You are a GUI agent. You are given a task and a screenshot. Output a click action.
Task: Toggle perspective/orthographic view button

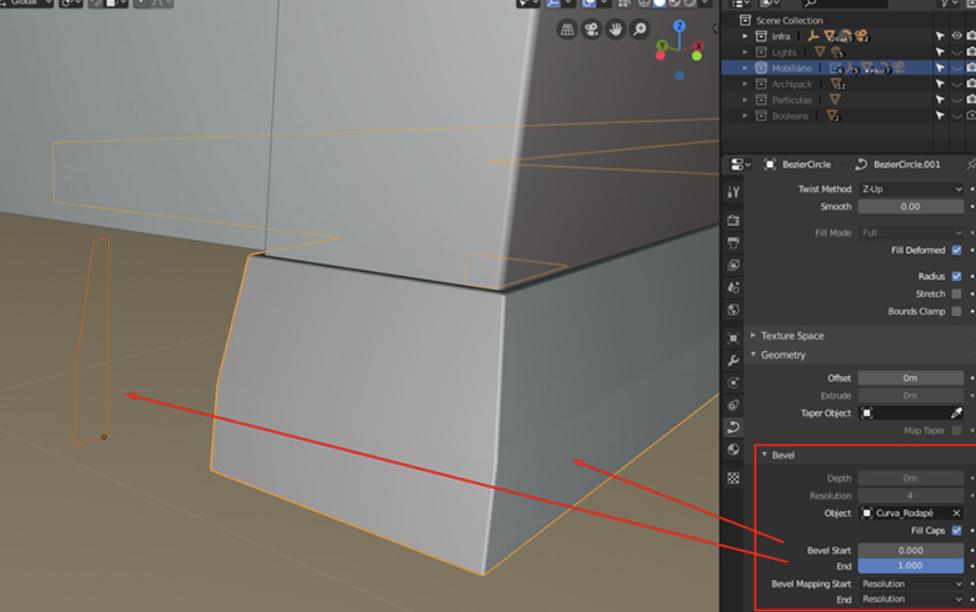(x=567, y=30)
